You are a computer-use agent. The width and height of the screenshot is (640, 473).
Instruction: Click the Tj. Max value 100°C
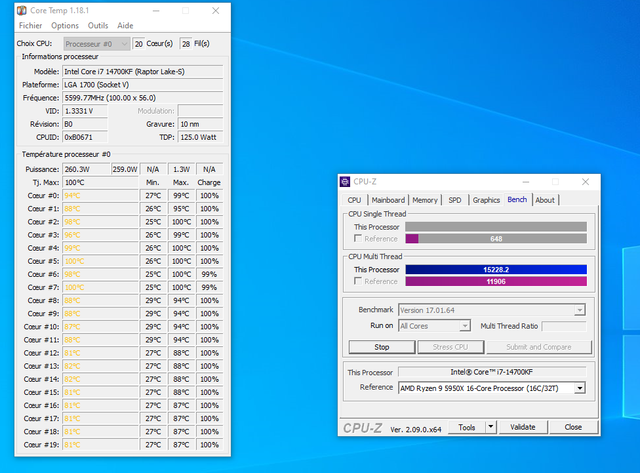point(100,182)
